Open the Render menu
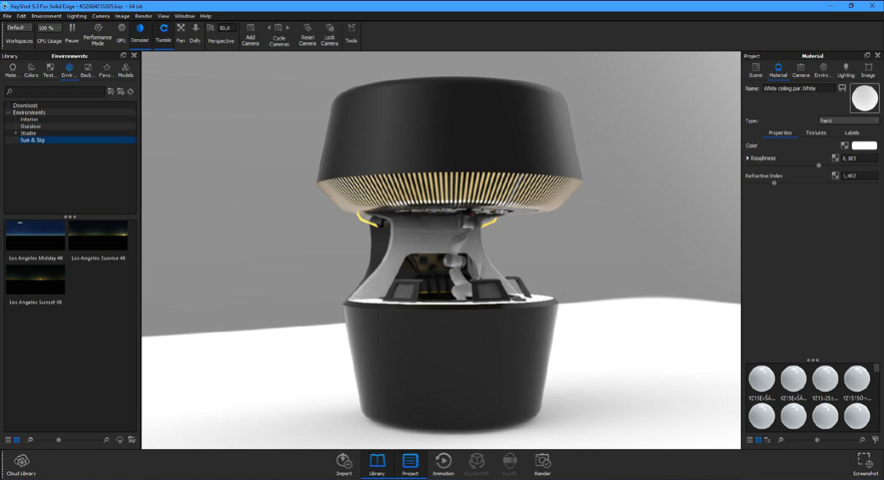884x480 pixels. tap(143, 16)
